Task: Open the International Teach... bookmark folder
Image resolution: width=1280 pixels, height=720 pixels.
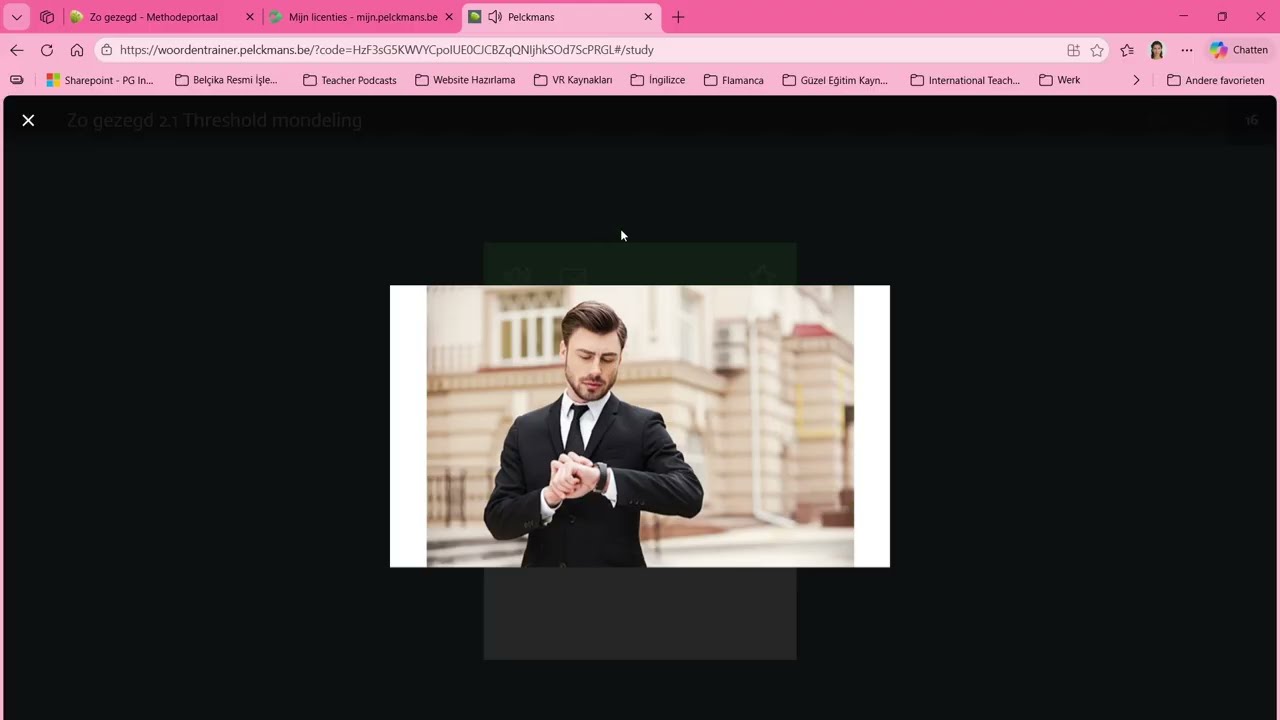Action: 965,80
